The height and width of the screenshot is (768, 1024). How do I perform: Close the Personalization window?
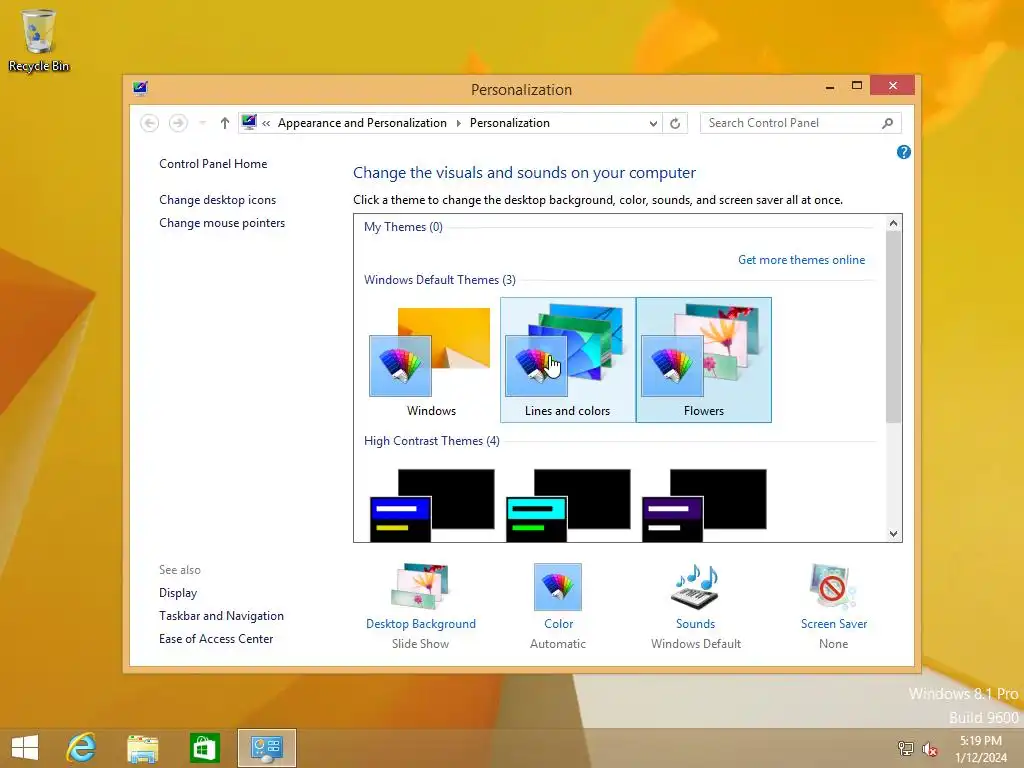pyautogui.click(x=893, y=86)
